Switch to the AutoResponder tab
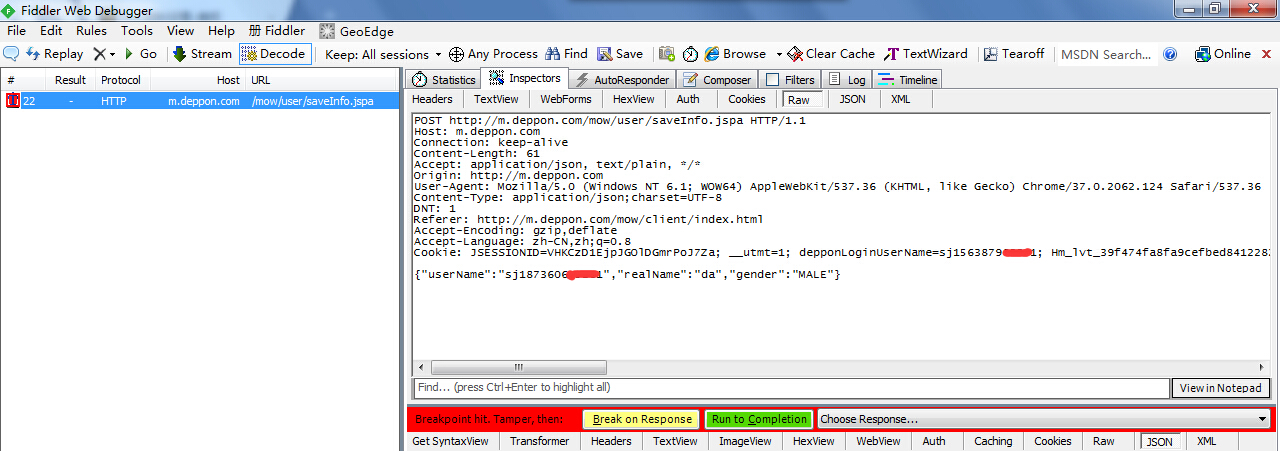This screenshot has height=451, width=1280. click(x=622, y=80)
